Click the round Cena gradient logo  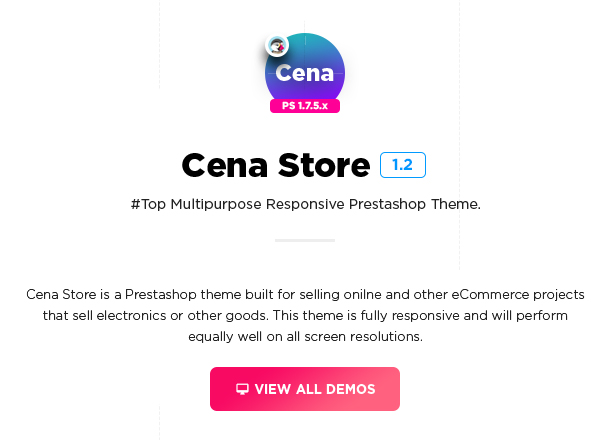305,73
